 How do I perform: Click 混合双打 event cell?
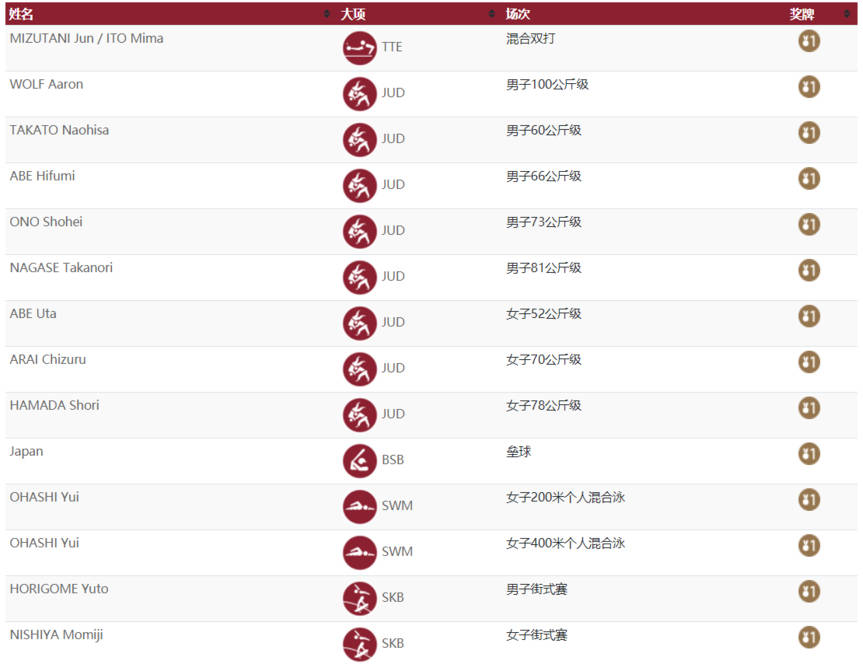coord(531,39)
